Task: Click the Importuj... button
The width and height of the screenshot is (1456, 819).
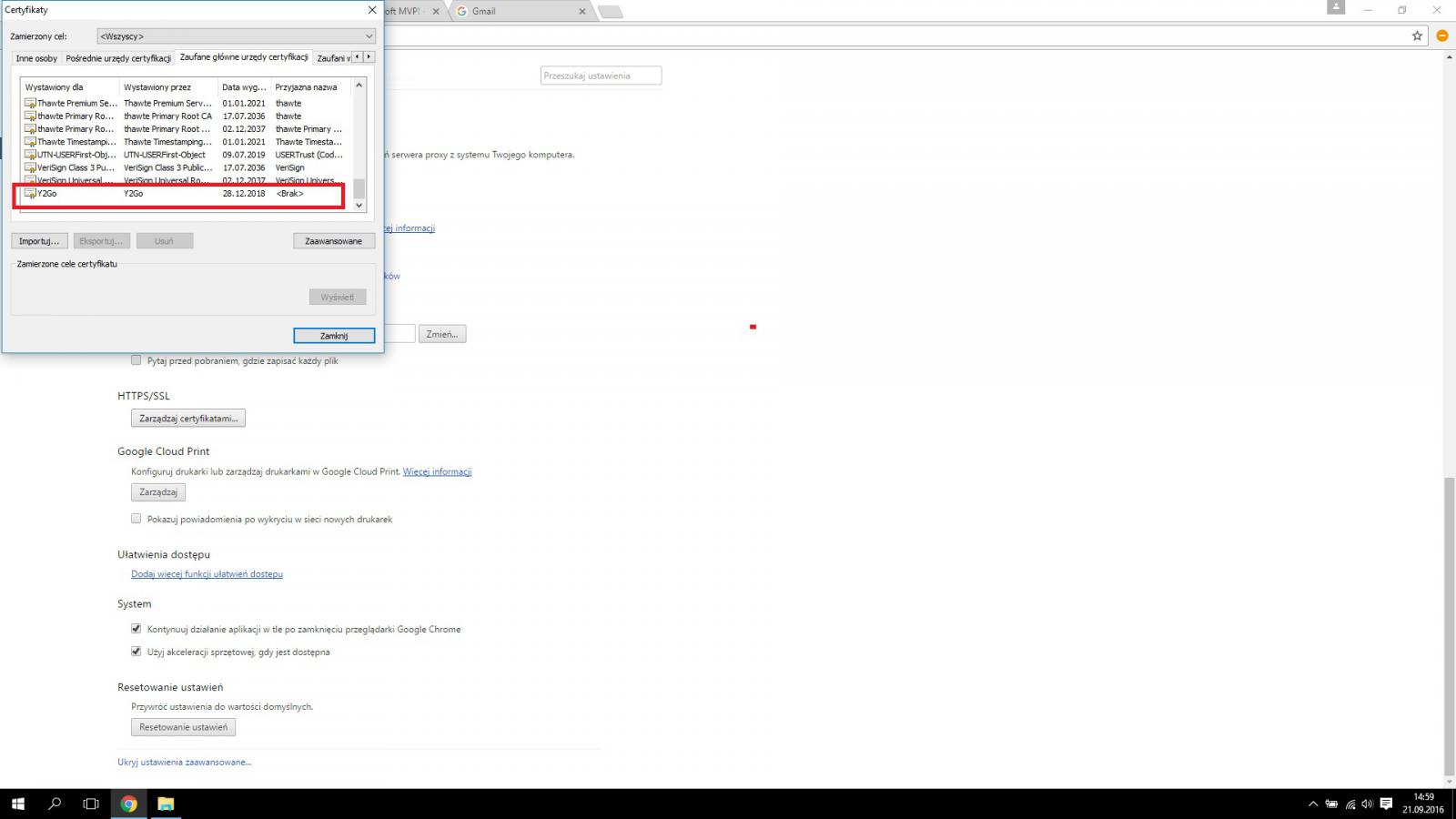Action: 39,241
